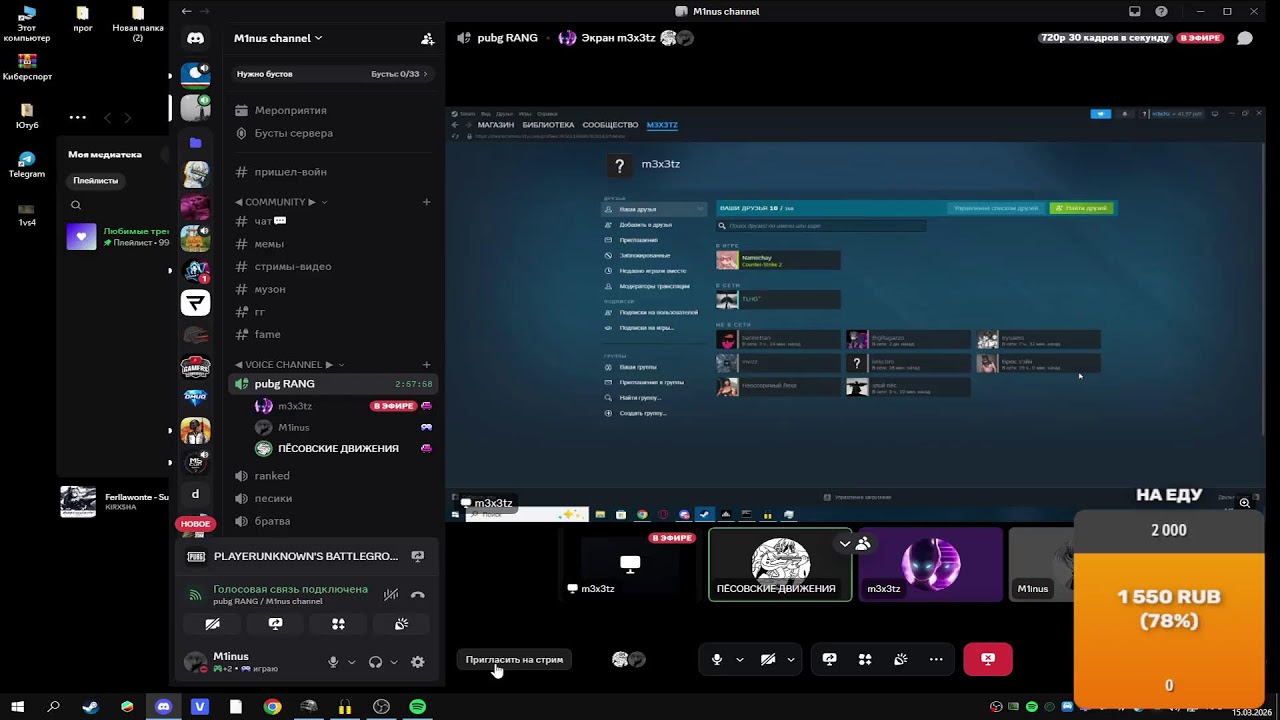
Task: Open Discord direct messages home icon
Action: click(x=195, y=38)
